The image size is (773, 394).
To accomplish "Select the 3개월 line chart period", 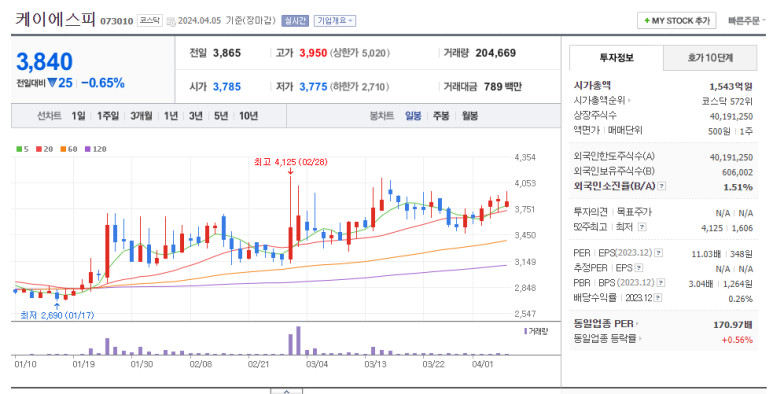I will click(141, 116).
